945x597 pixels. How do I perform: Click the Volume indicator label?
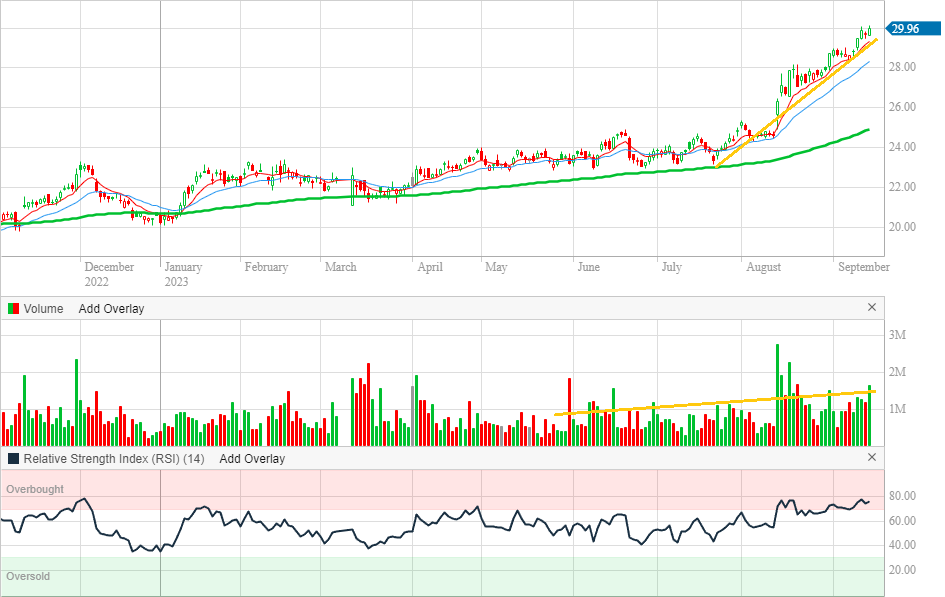(x=43, y=309)
